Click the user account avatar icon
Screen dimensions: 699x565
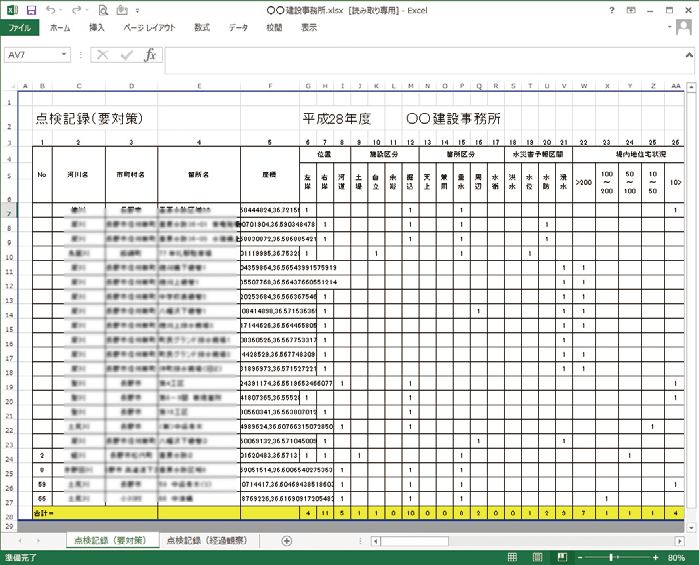click(x=683, y=28)
